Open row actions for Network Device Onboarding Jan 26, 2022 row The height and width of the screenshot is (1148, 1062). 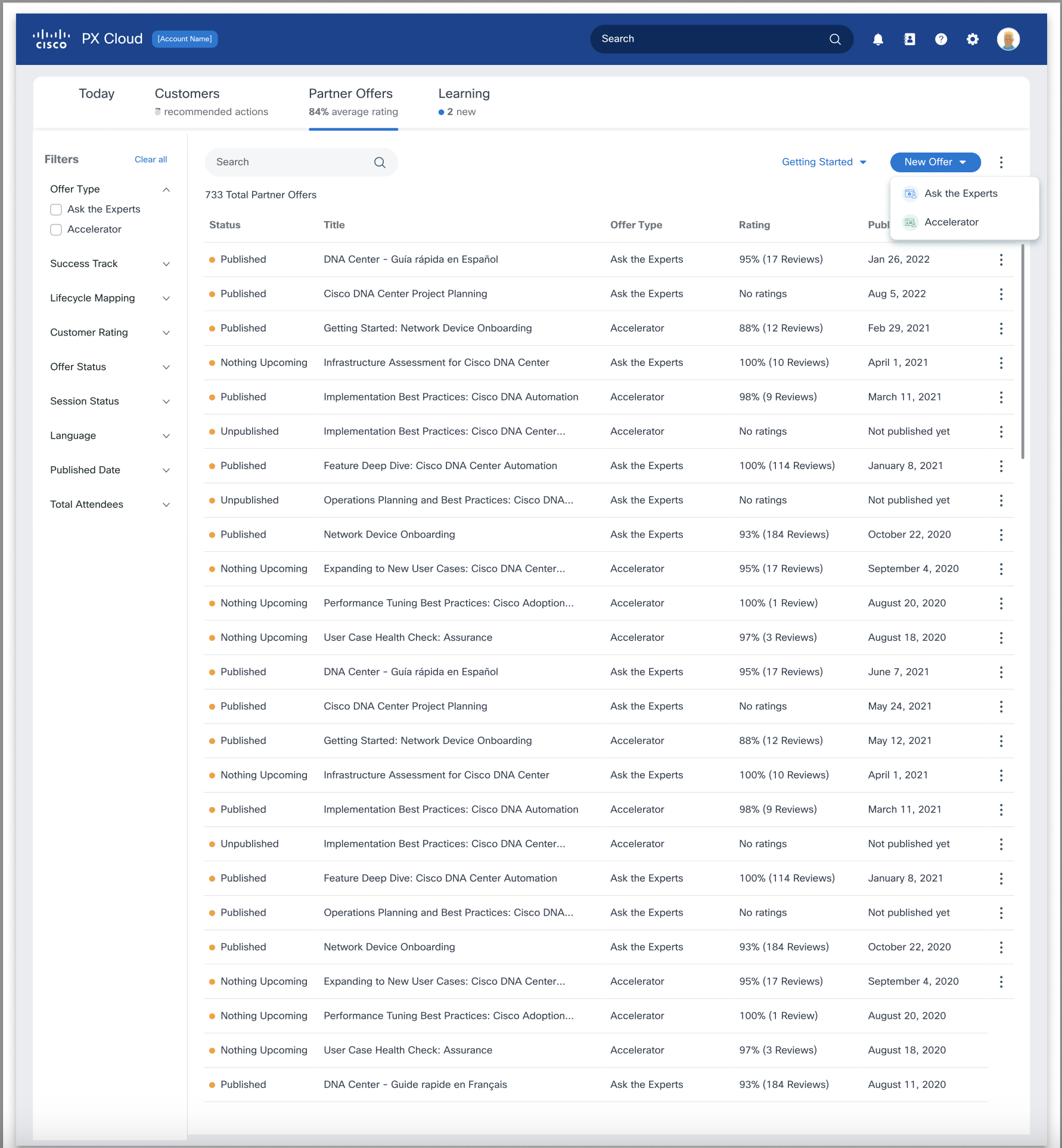click(1001, 260)
